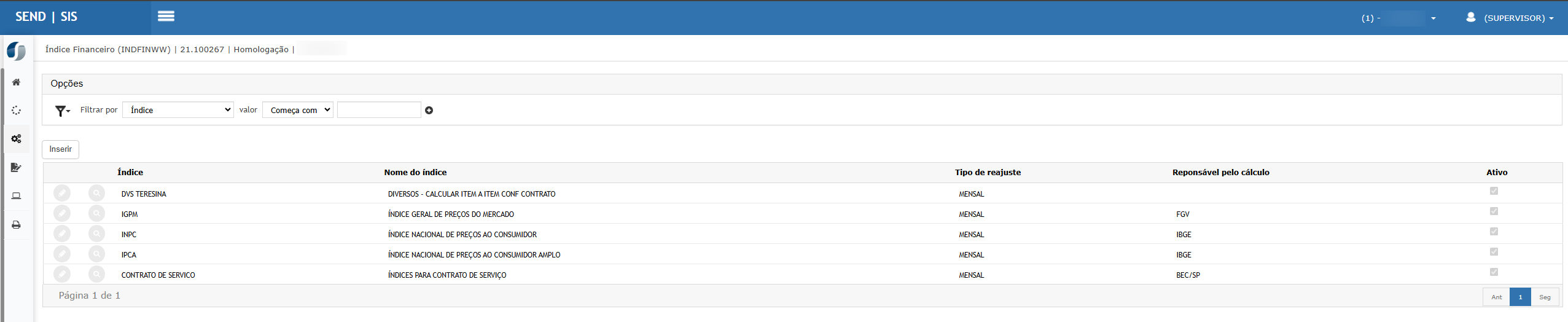Toggle Ativo checkbox for CONTRATO DE SERVICO
The height and width of the screenshot is (322, 1568).
[x=1494, y=272]
